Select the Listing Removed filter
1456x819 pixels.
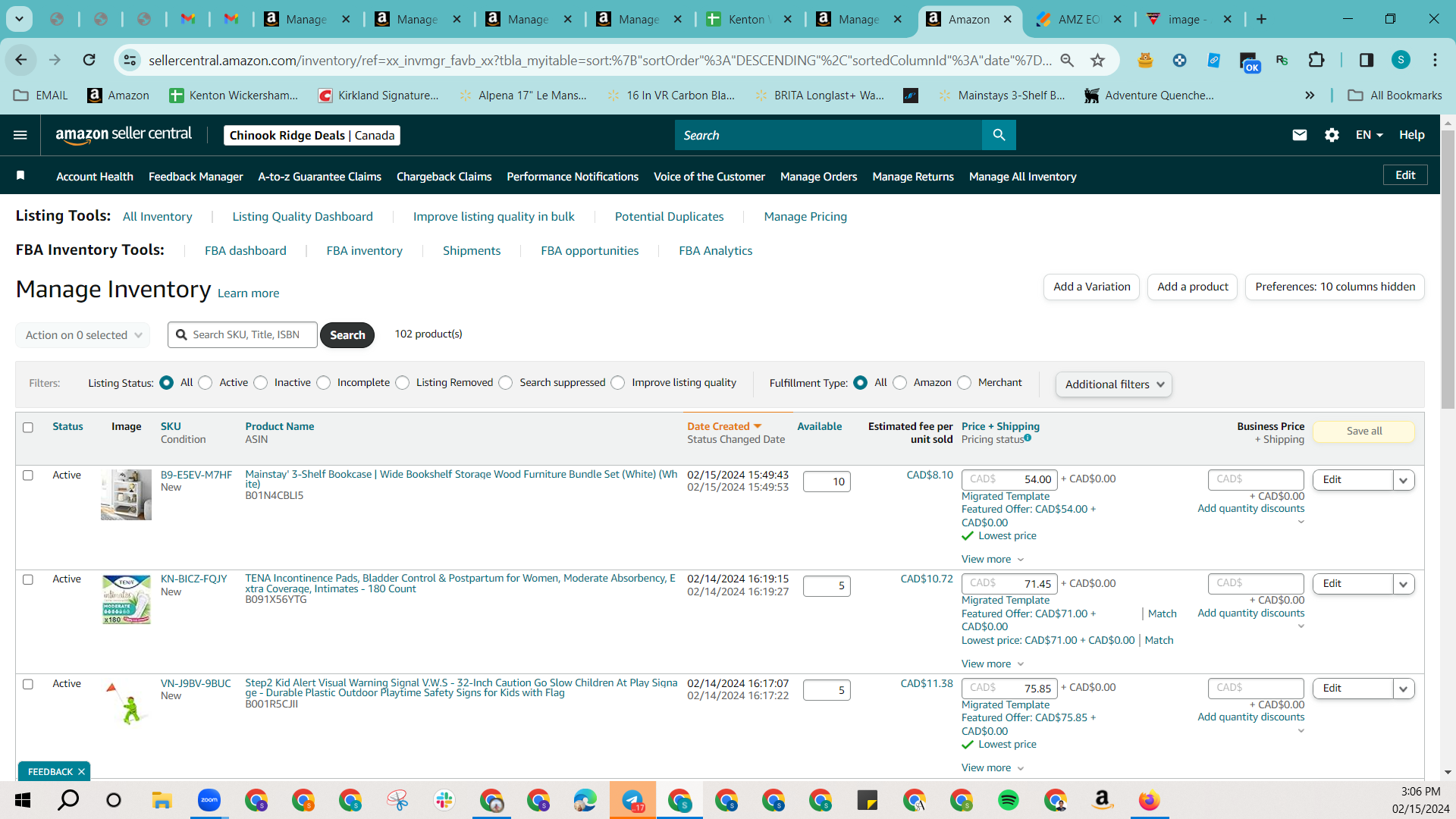click(x=403, y=383)
